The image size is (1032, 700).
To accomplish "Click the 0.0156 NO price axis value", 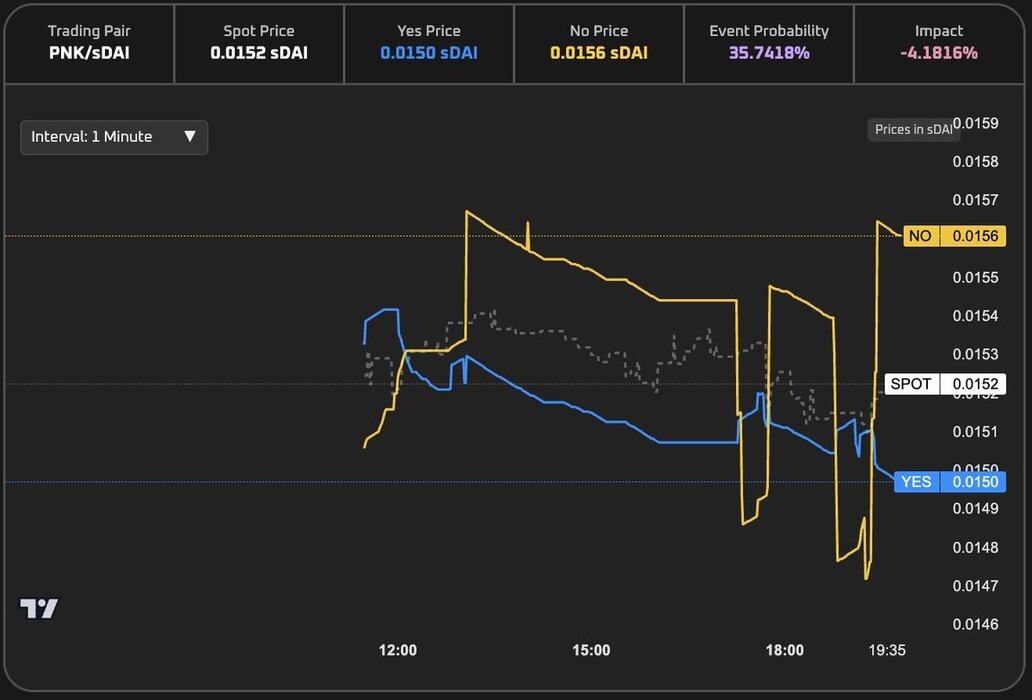I will (x=975, y=236).
